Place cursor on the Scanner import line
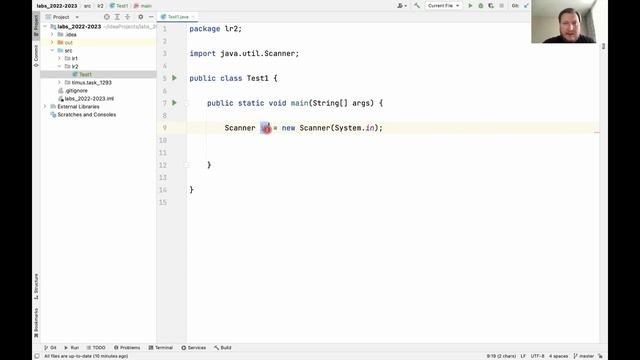Screen dimensions: 640x360 pos(244,53)
